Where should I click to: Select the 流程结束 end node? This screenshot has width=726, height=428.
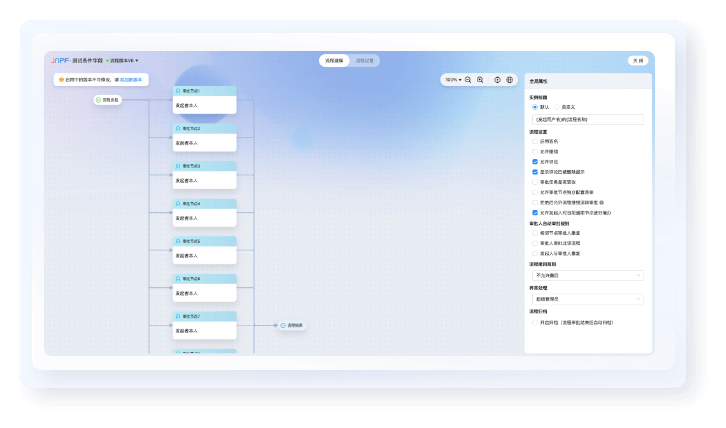(x=292, y=326)
